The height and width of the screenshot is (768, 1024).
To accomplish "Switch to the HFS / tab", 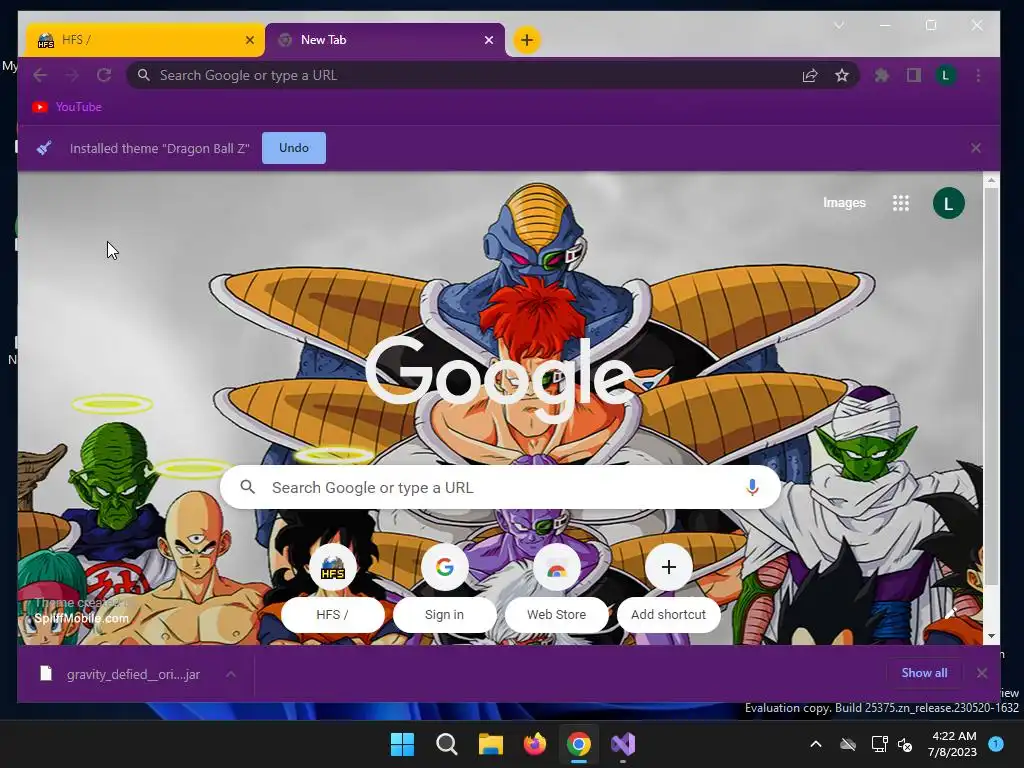I will (x=145, y=40).
